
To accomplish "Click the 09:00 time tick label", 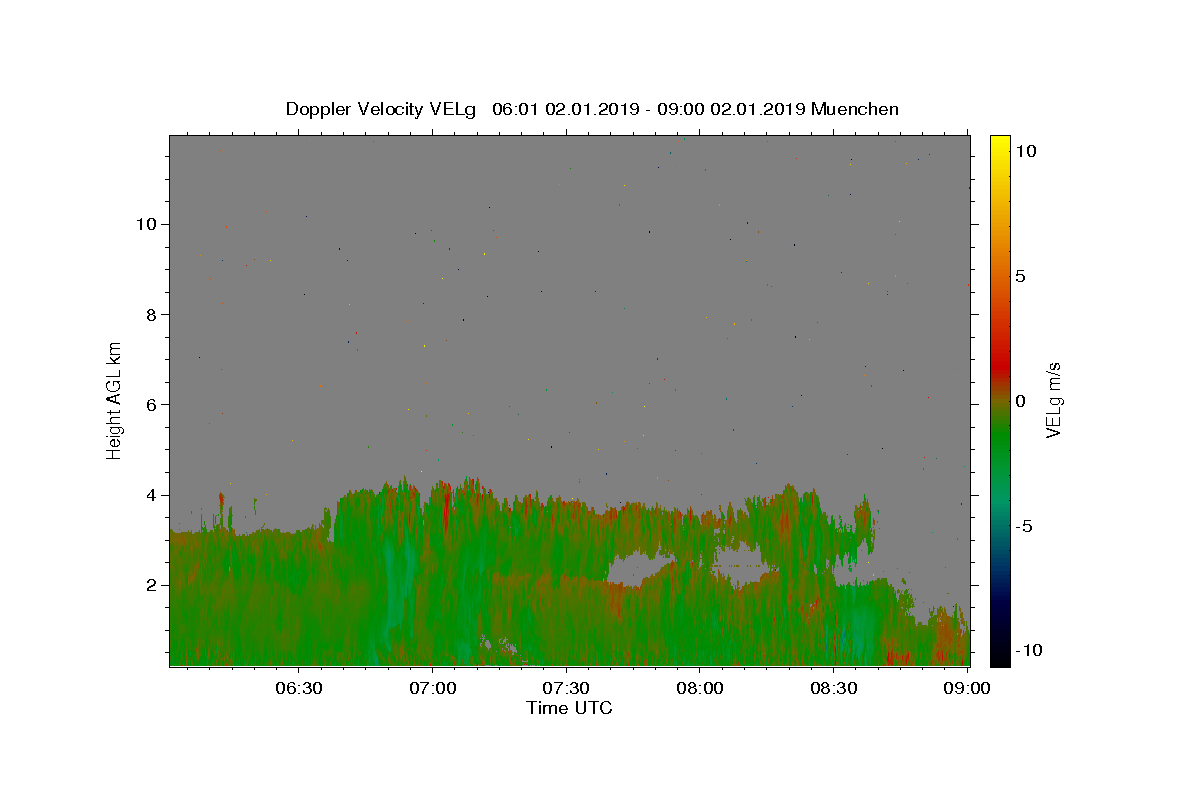I will click(x=968, y=688).
